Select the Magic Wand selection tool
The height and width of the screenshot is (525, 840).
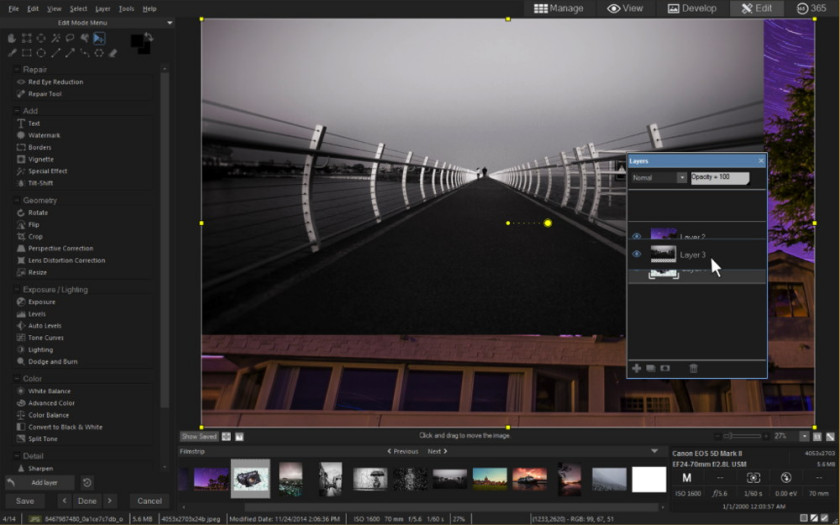[x=56, y=38]
